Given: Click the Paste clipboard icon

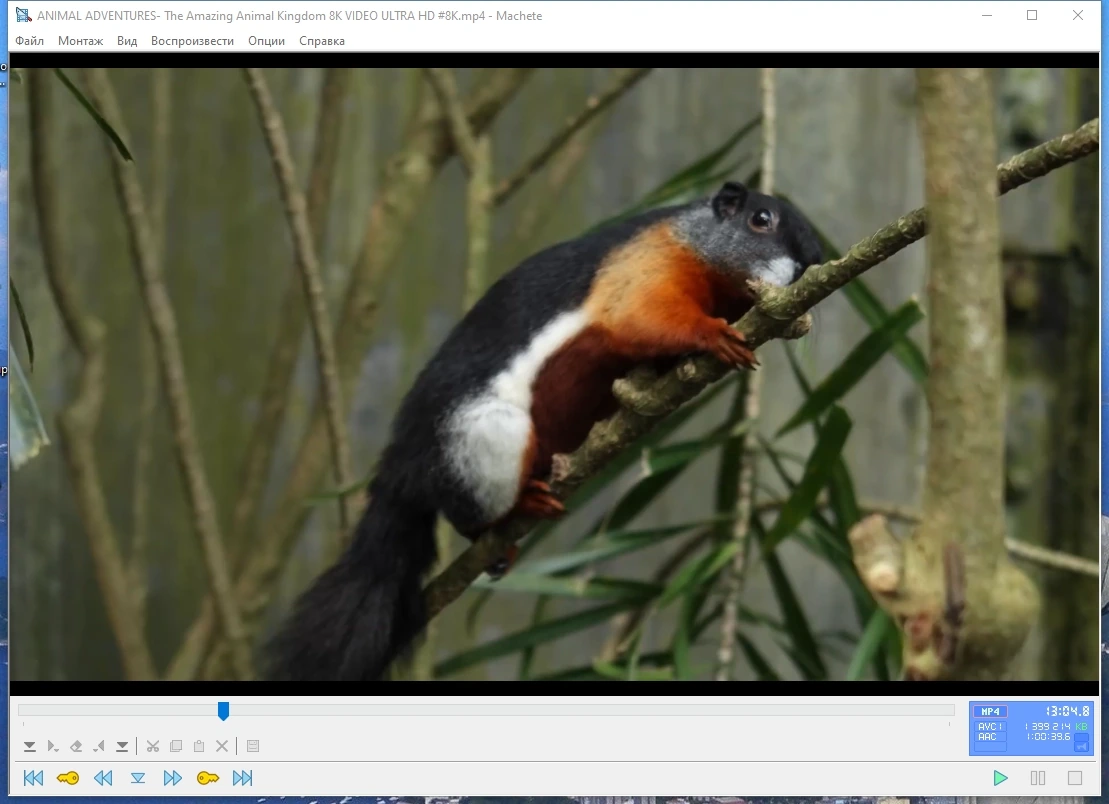Looking at the screenshot, I should 199,746.
